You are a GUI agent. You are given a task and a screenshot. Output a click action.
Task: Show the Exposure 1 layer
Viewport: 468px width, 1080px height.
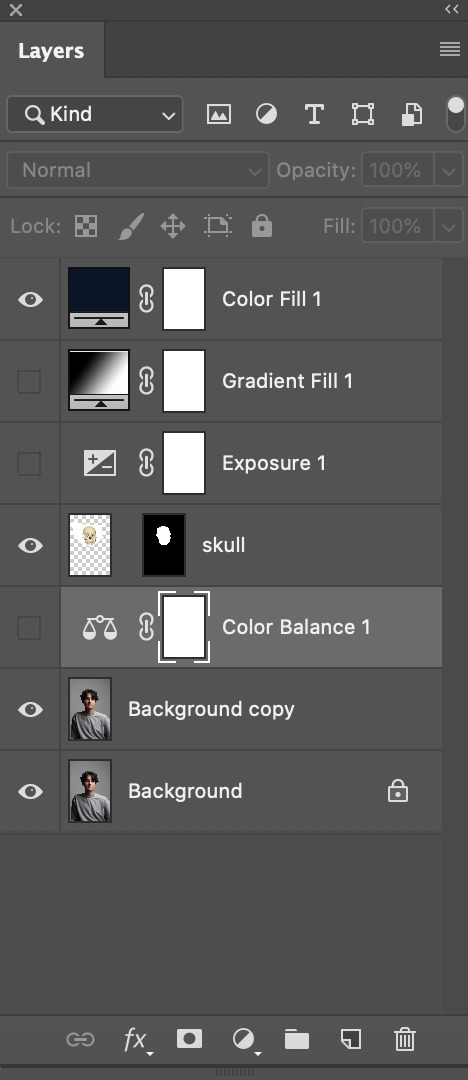29,463
